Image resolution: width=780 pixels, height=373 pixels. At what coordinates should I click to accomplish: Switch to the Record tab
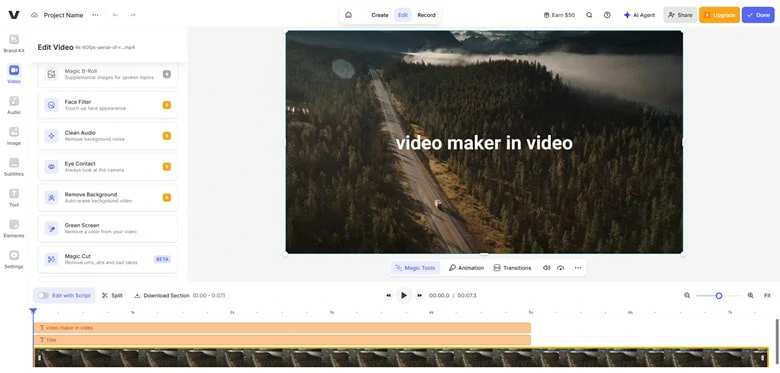[x=426, y=15]
